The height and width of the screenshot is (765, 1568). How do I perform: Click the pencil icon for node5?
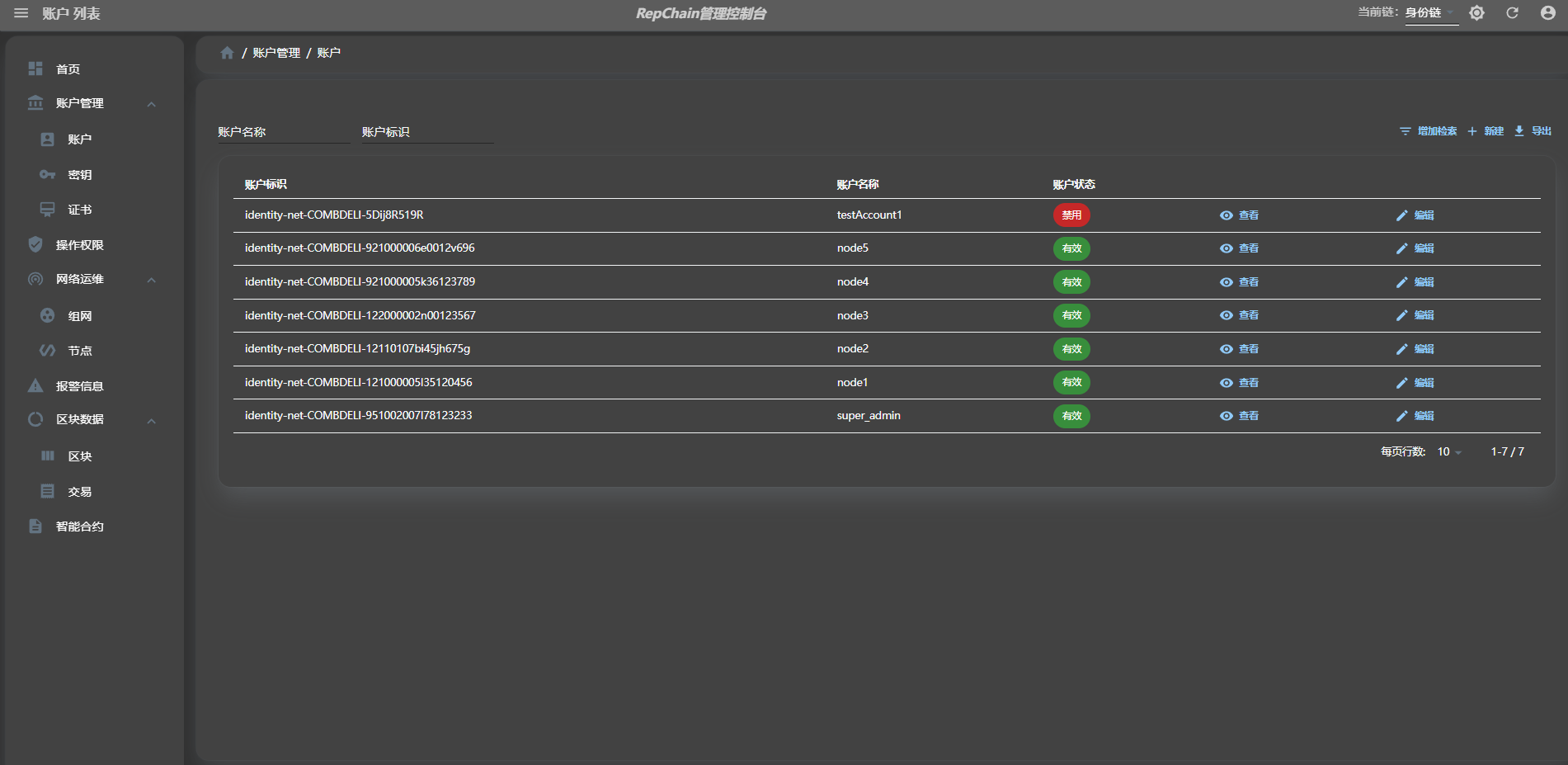[x=1401, y=248]
